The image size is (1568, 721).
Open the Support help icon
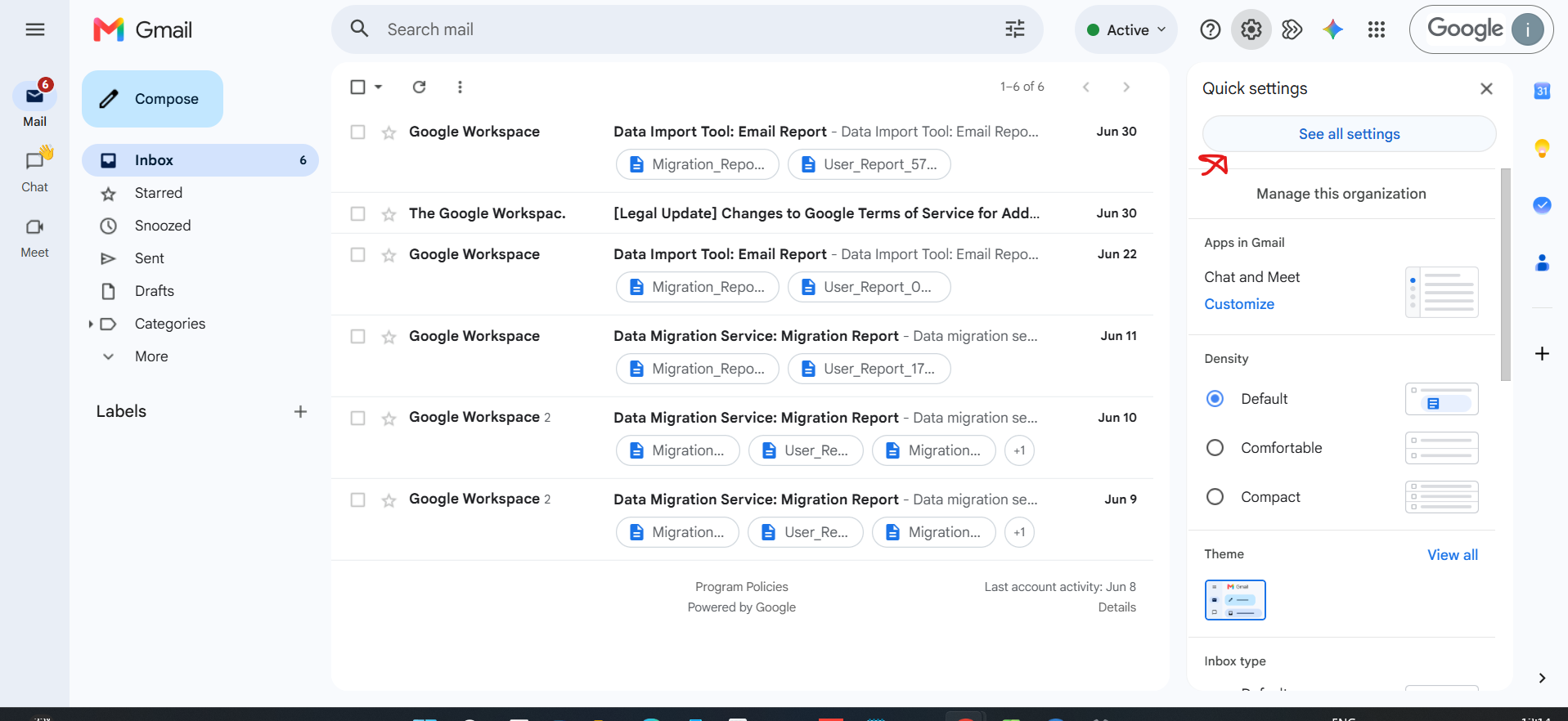click(x=1210, y=29)
